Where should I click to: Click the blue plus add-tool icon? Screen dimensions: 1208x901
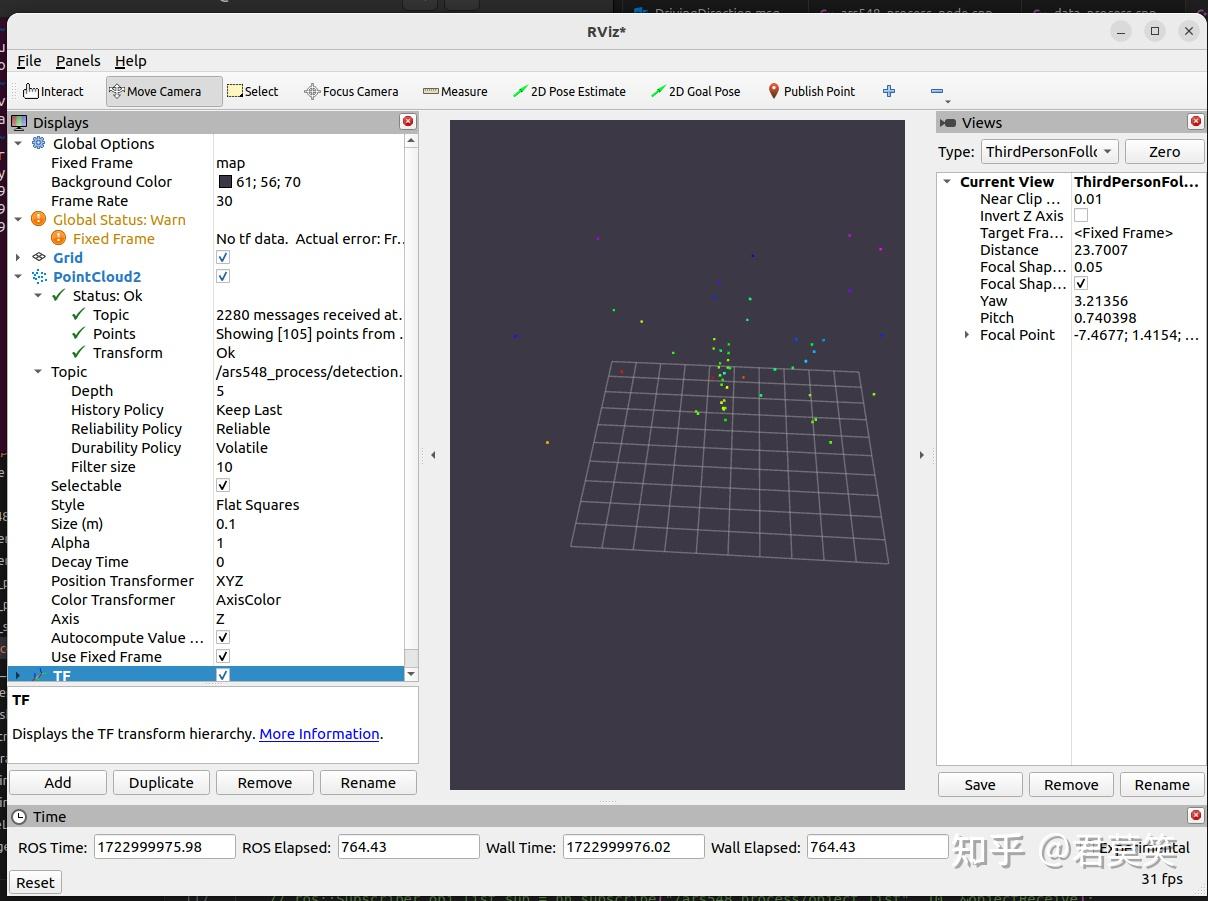888,91
